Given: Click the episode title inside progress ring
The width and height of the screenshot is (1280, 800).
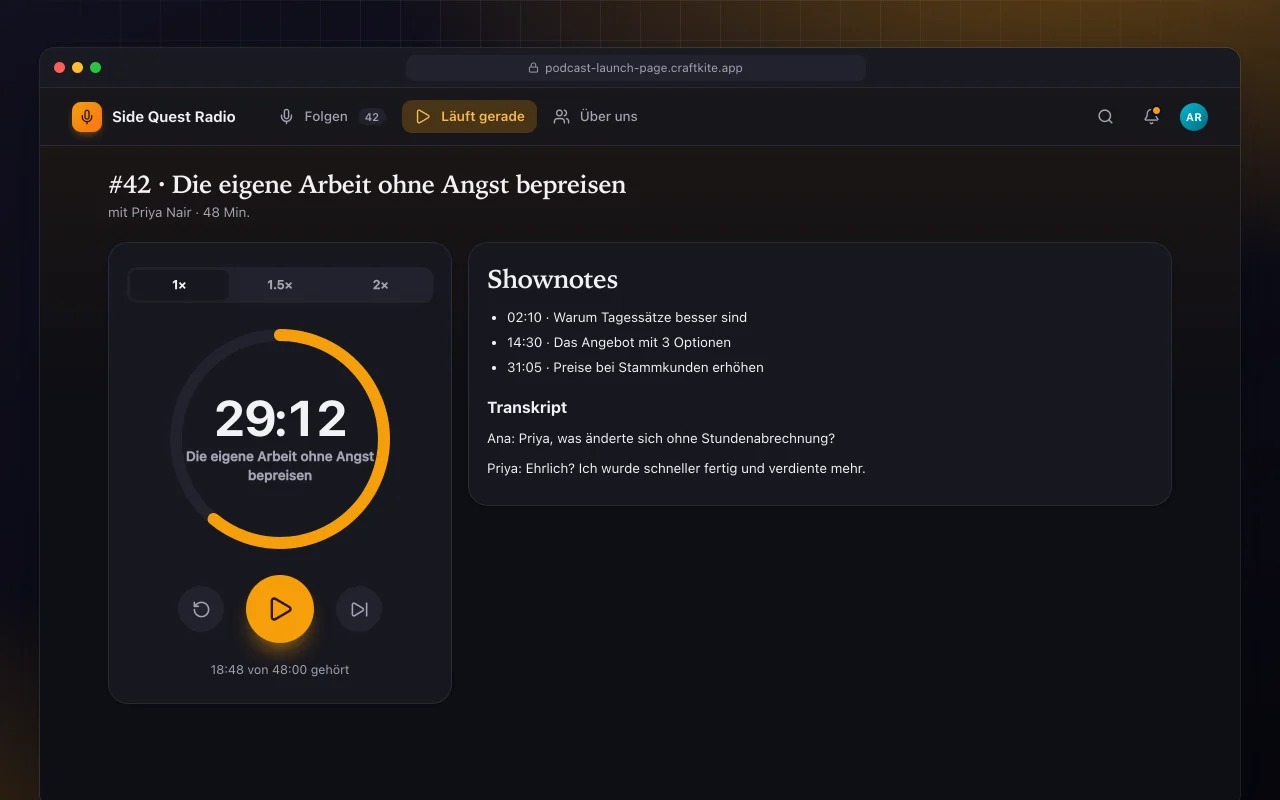Looking at the screenshot, I should [x=280, y=466].
